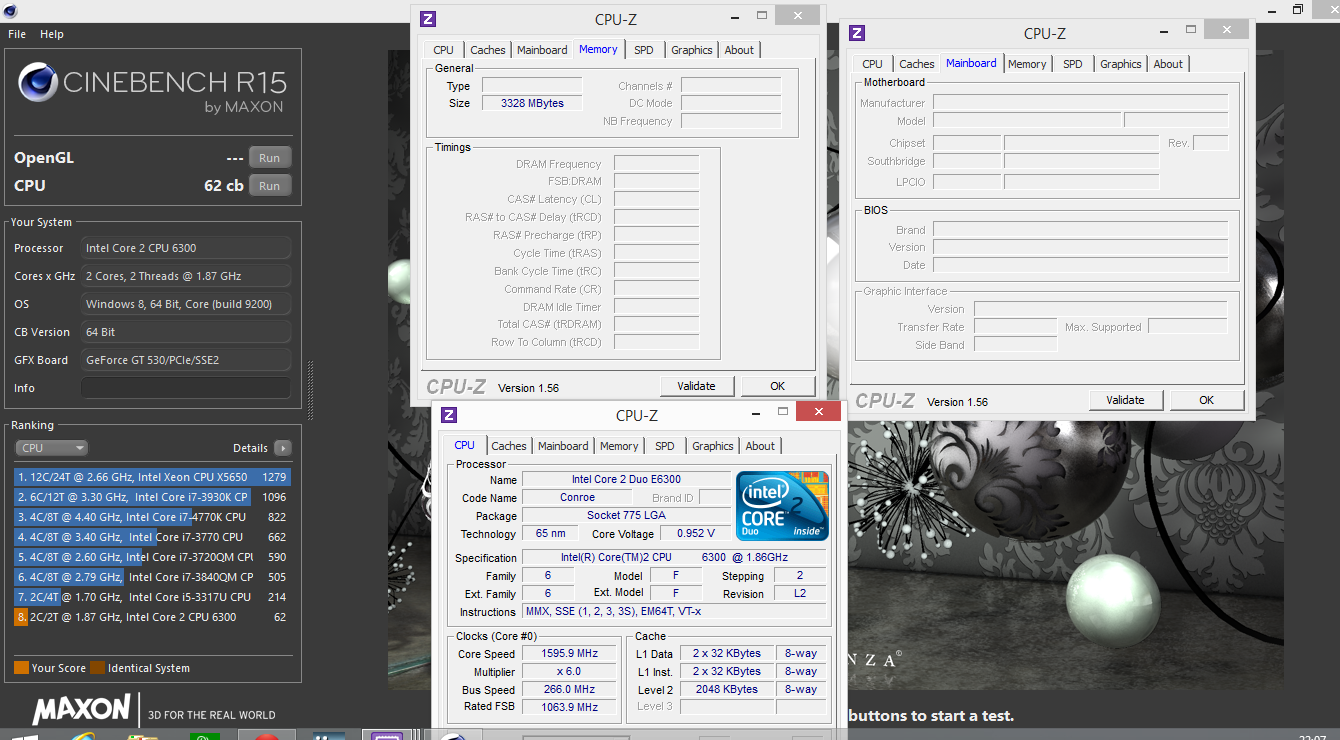Click the GFX Board field GeForce GT 530
Screen dimensions: 1340x740
tap(186, 360)
